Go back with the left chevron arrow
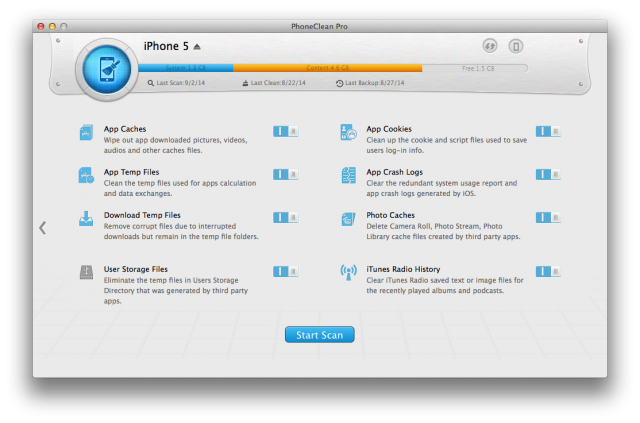The height and width of the screenshot is (423, 640). click(42, 228)
